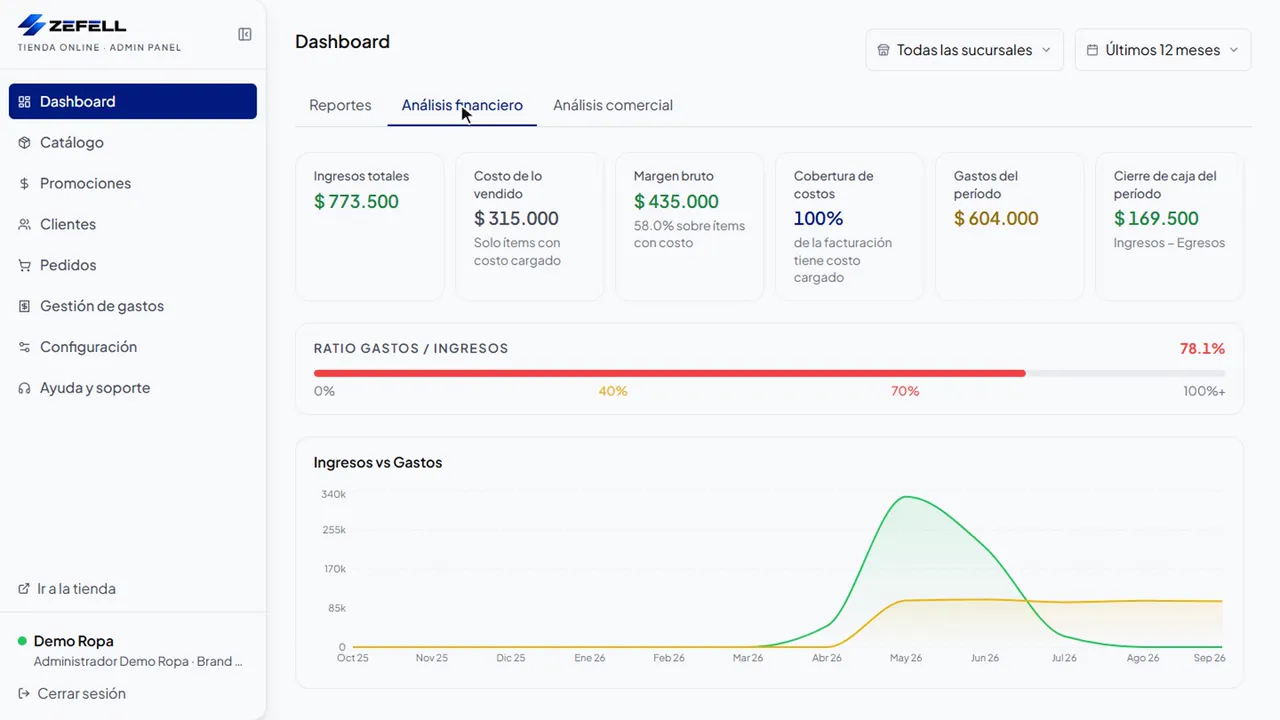Open Gestión de gastos
Screen dimensions: 1280x720
click(x=133, y=307)
